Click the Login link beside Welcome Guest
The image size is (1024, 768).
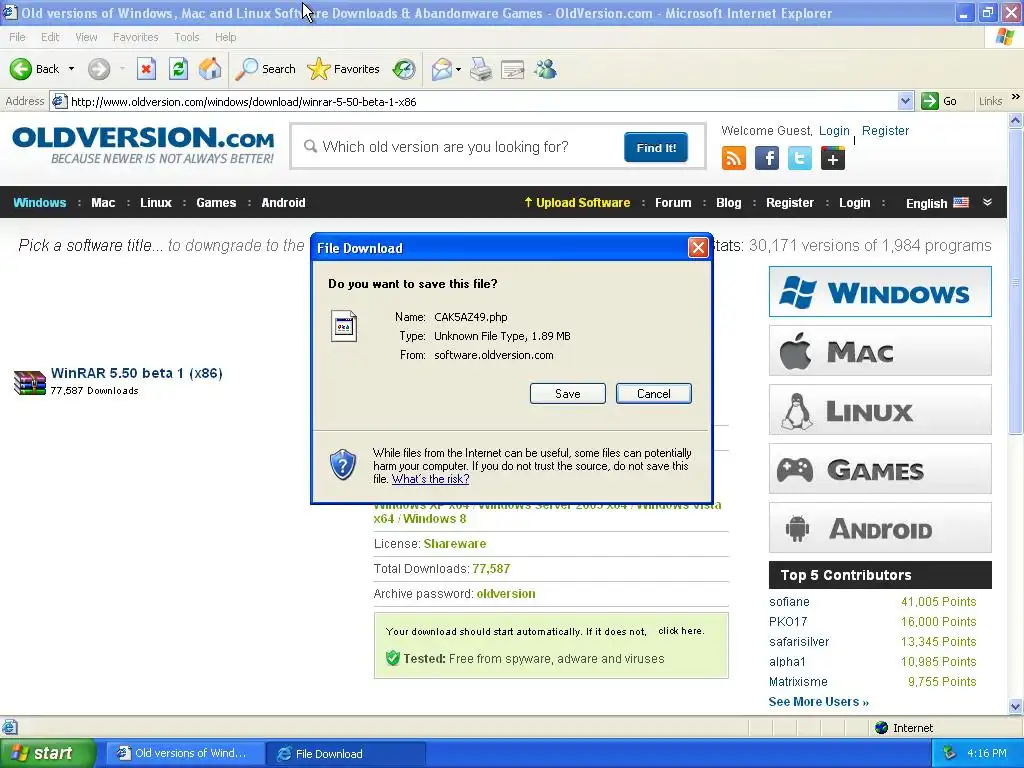[834, 131]
